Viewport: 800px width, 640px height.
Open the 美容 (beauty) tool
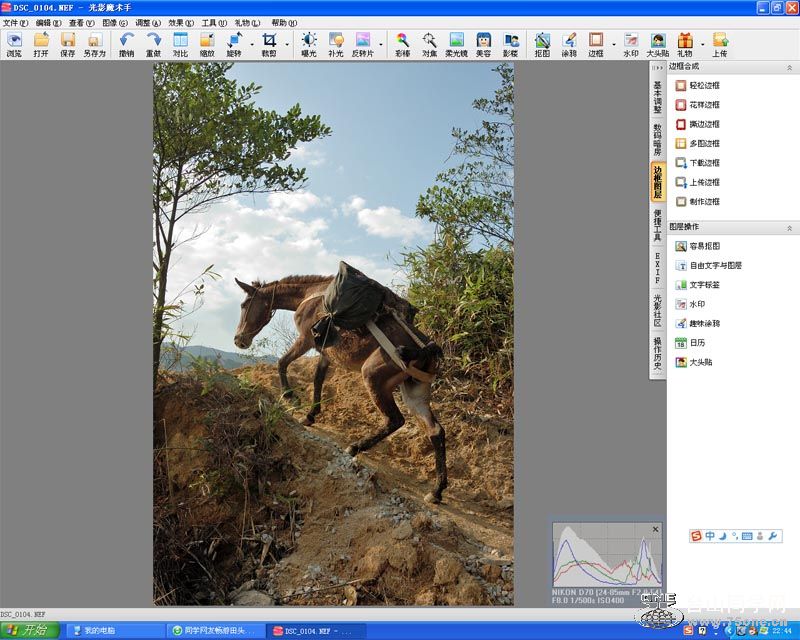[483, 44]
